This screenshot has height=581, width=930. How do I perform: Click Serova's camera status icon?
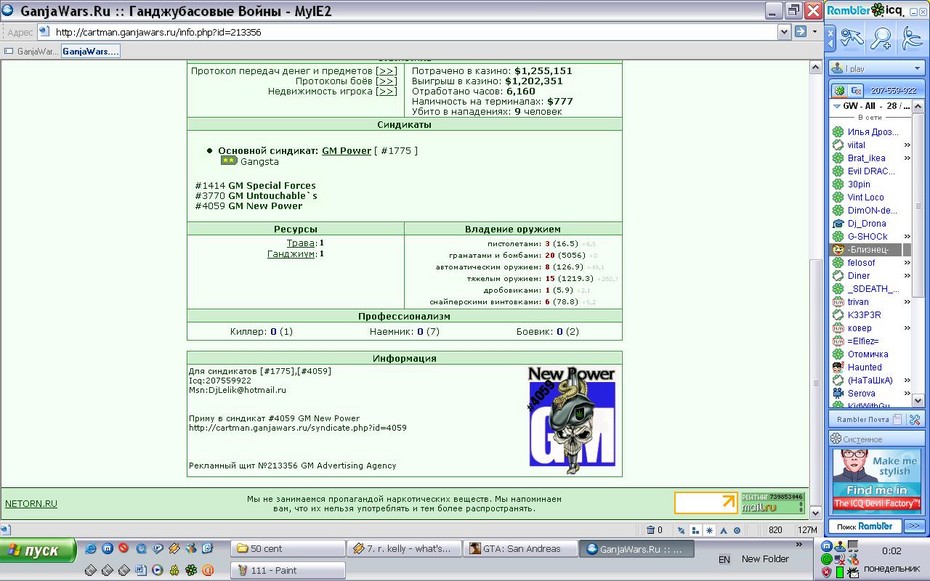pos(838,393)
